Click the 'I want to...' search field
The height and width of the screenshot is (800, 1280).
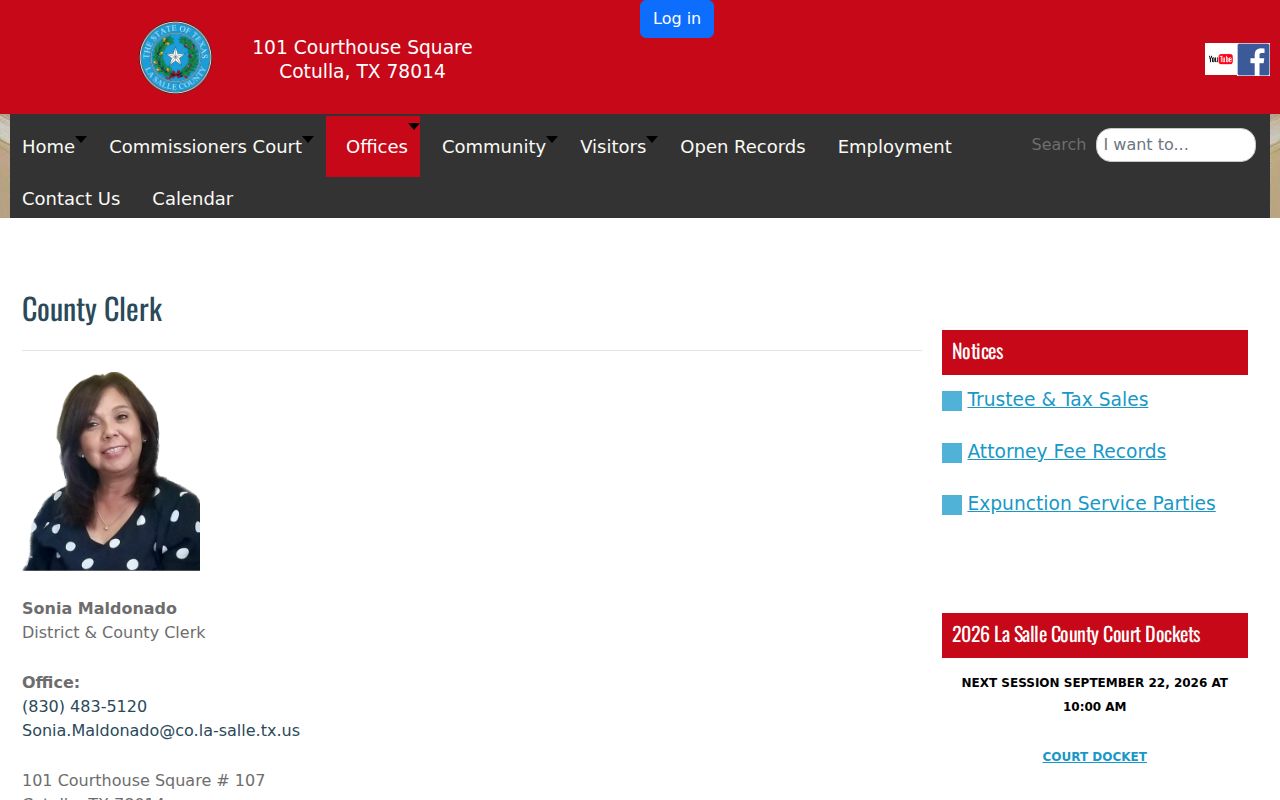coord(1175,144)
